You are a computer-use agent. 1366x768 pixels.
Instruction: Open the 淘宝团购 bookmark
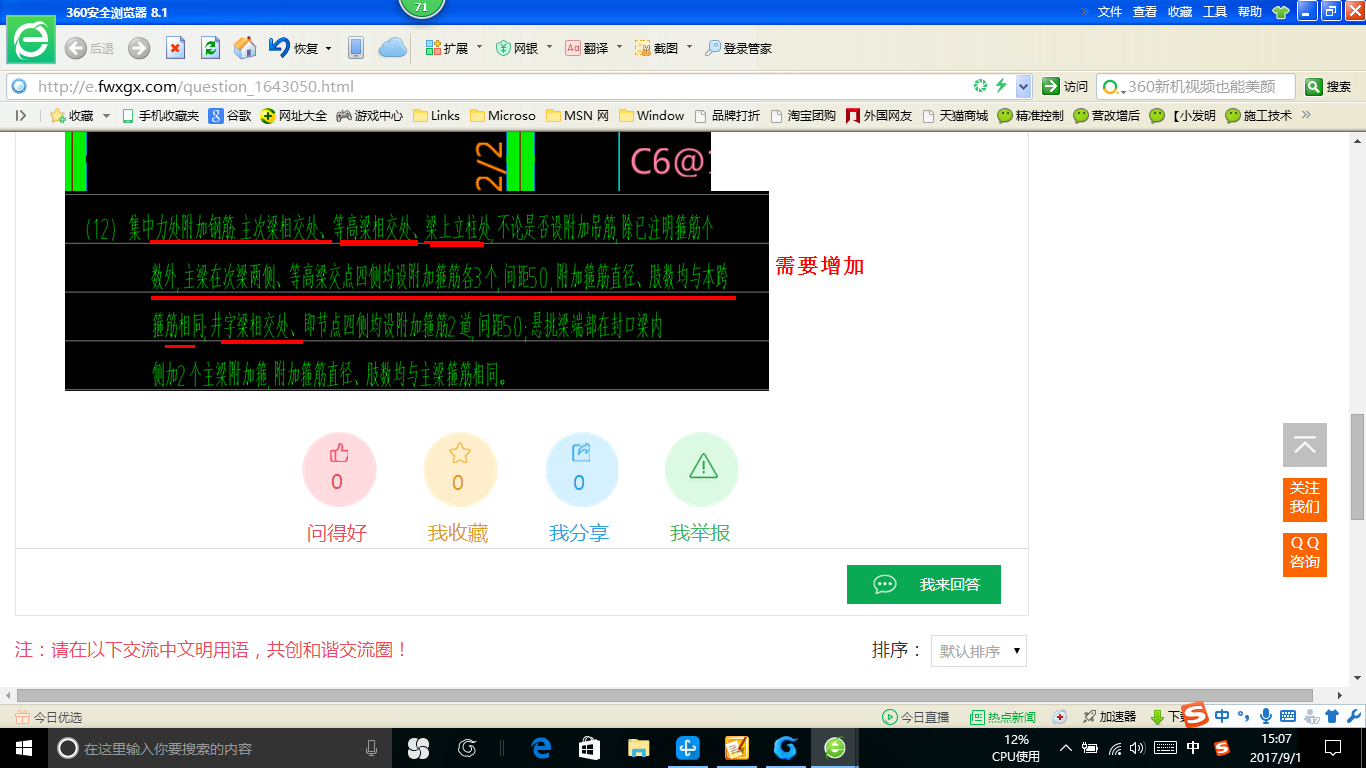803,116
